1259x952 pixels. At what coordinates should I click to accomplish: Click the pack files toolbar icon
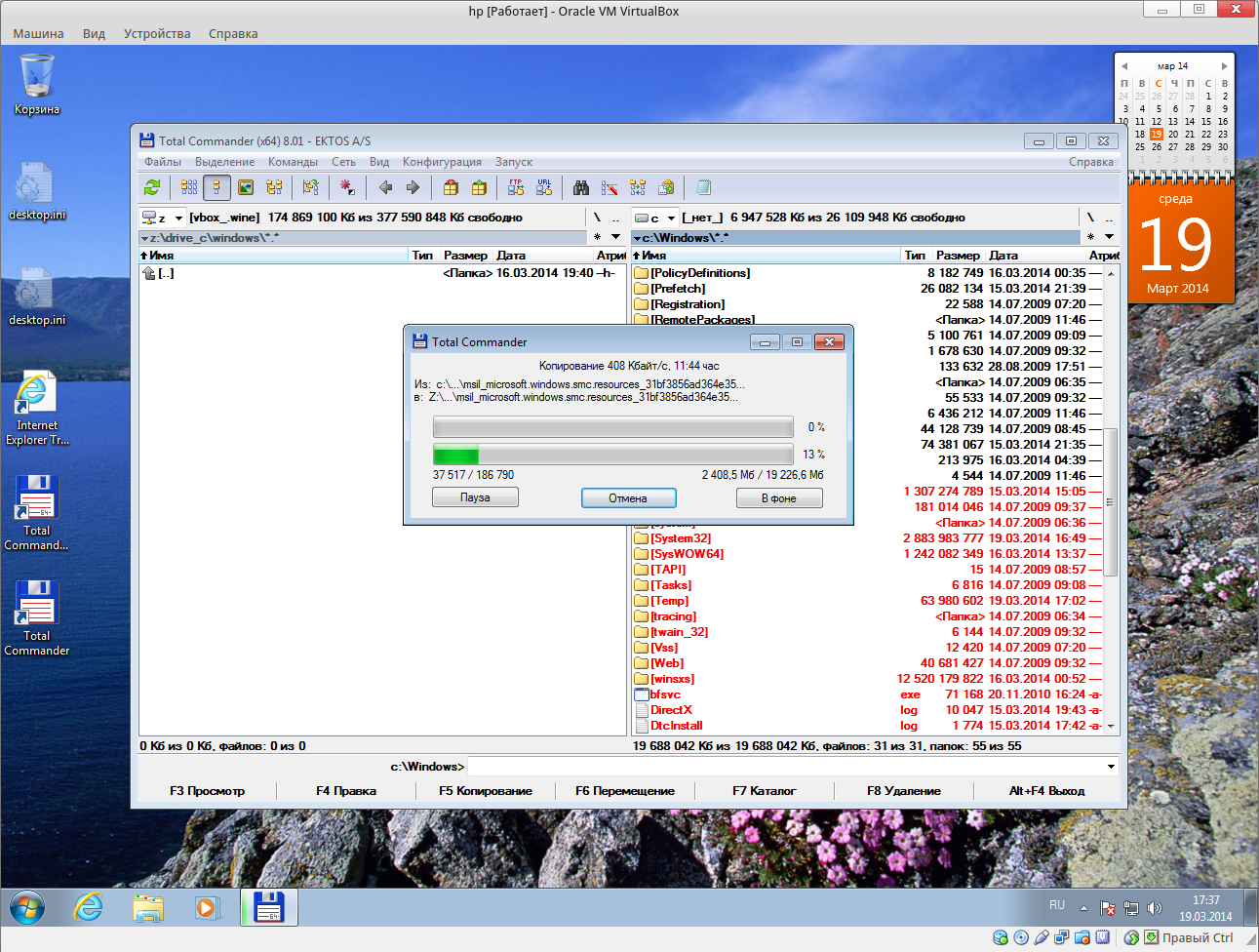pyautogui.click(x=451, y=187)
